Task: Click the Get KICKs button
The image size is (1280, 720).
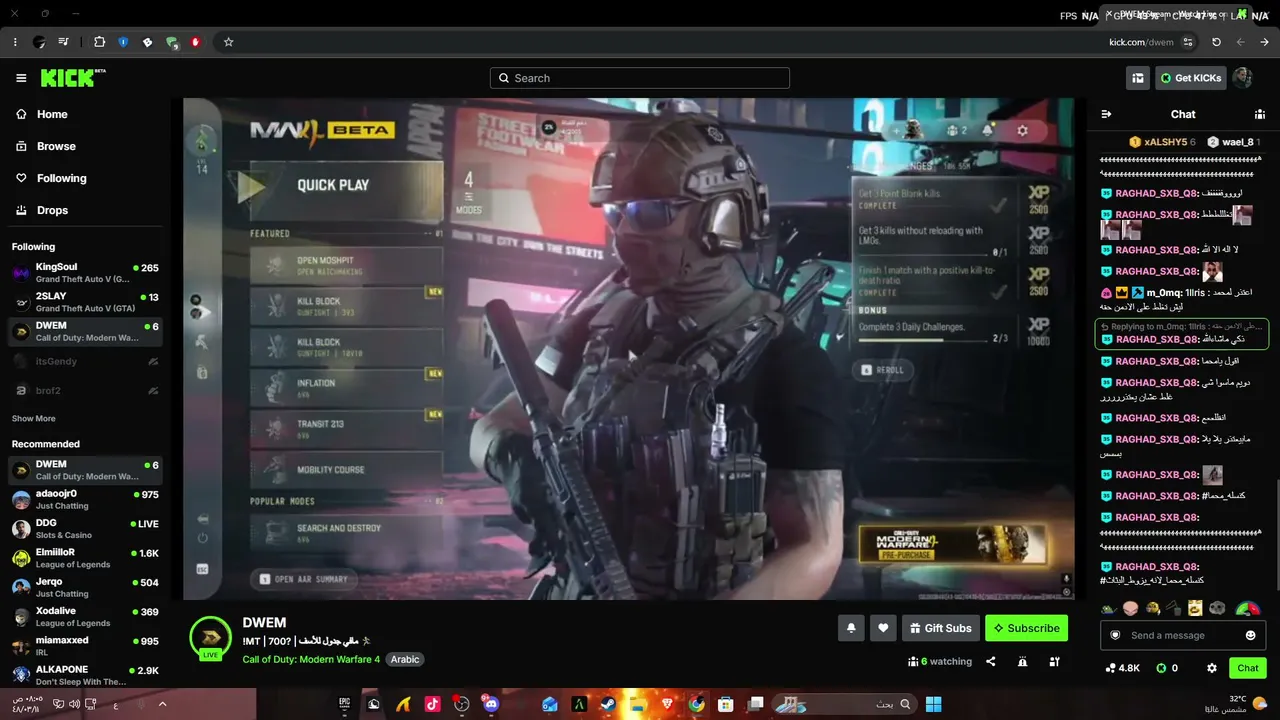Action: (1190, 78)
